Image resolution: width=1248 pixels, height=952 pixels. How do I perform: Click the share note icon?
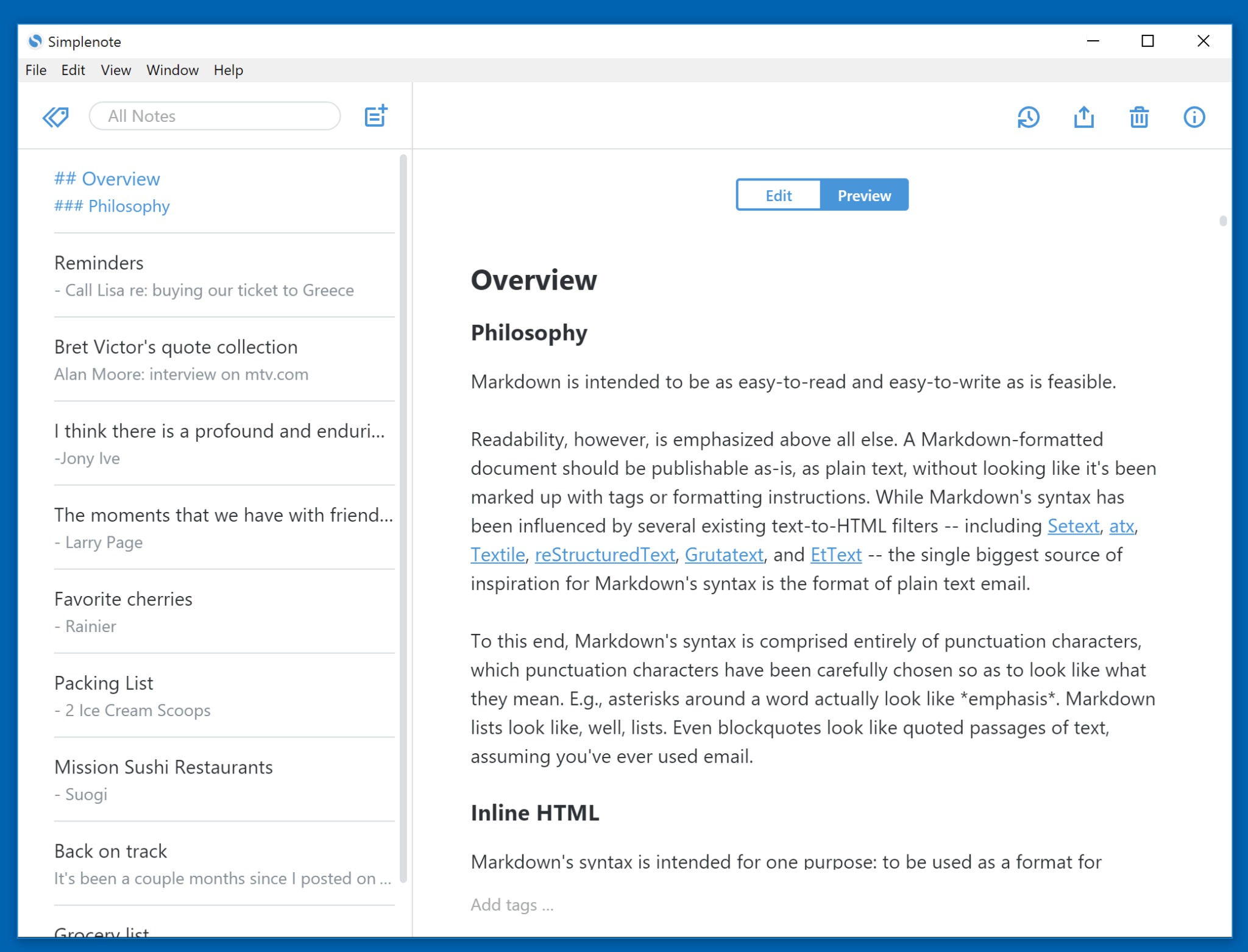coord(1083,117)
